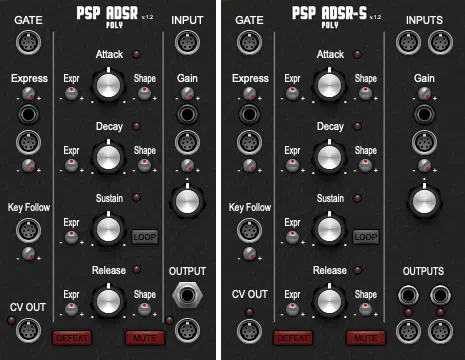Click mini knob directly under Express label, PSP ADSR-S
The width and height of the screenshot is (465, 360).
point(250,94)
